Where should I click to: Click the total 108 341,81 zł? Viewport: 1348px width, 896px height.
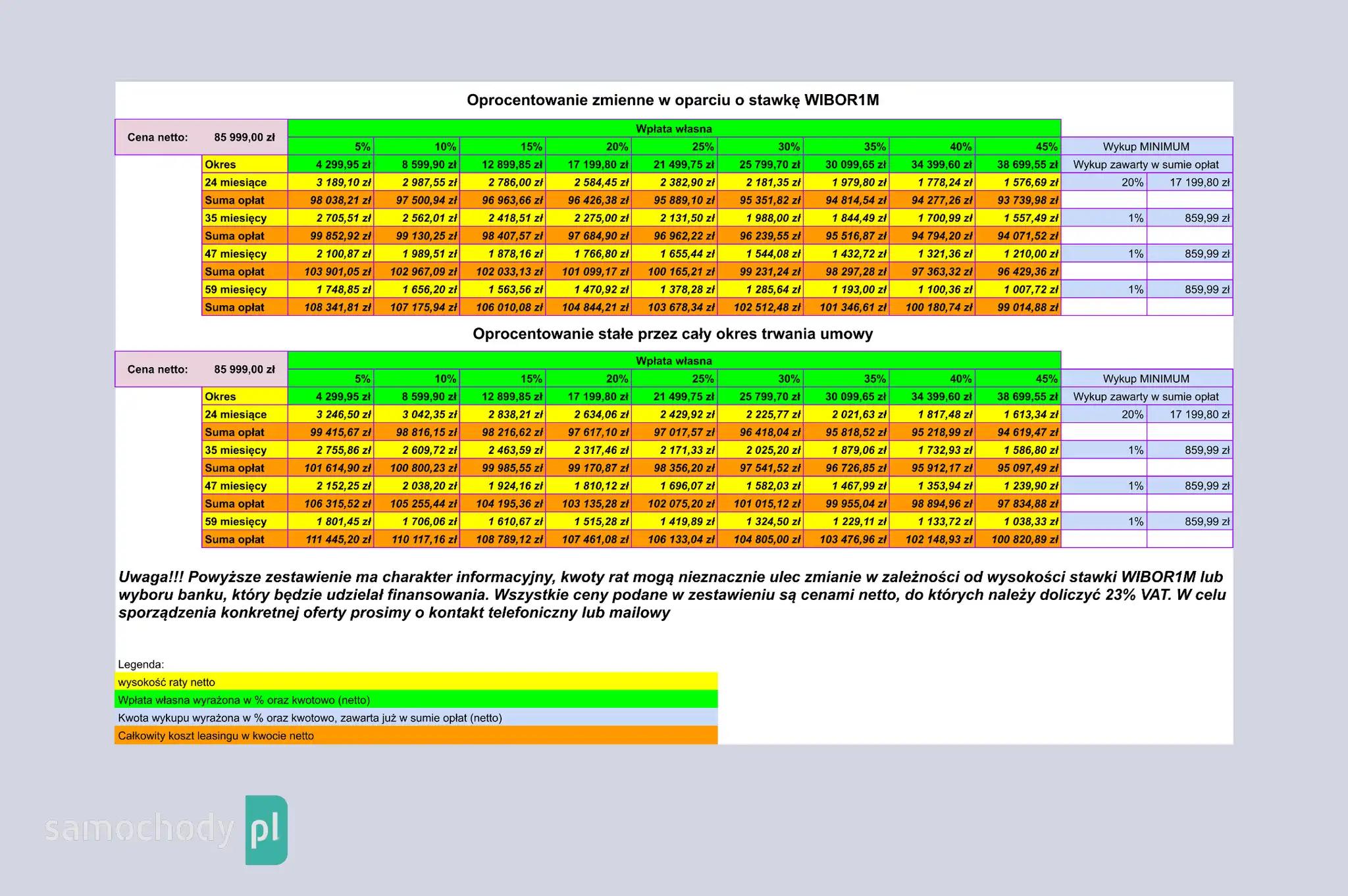[x=331, y=307]
